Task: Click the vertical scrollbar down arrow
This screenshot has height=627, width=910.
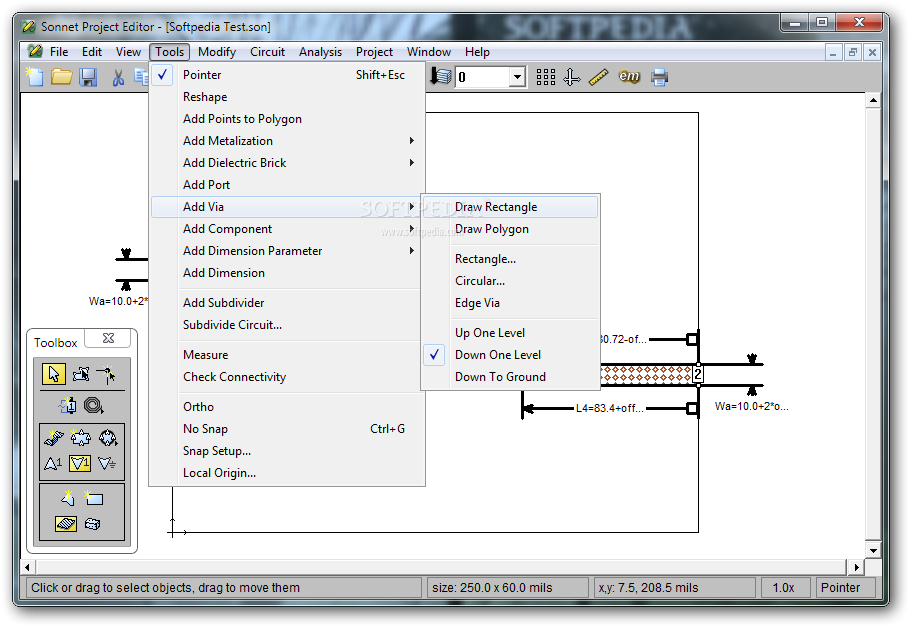Action: click(873, 550)
